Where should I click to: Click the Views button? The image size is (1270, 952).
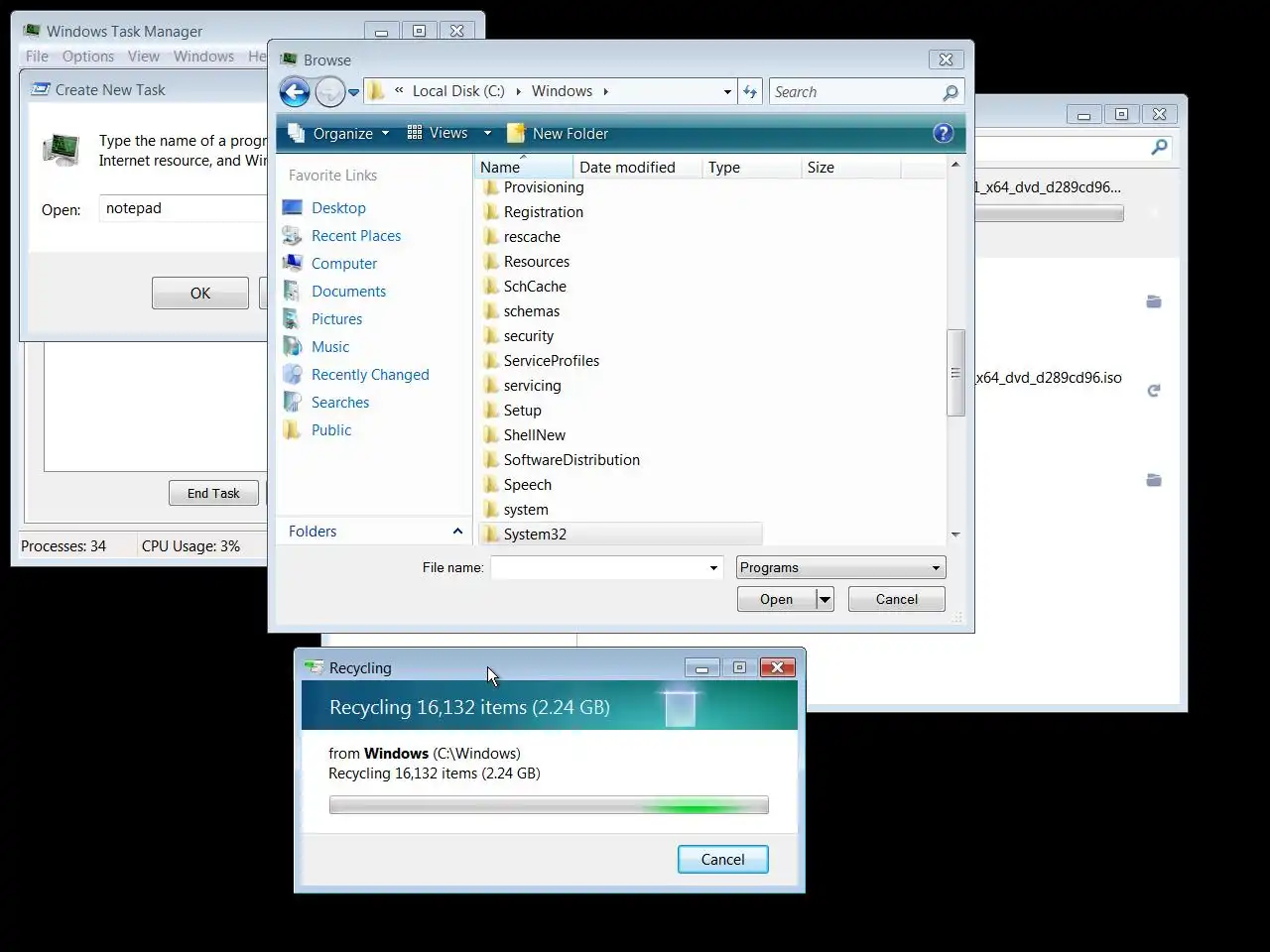click(x=438, y=133)
